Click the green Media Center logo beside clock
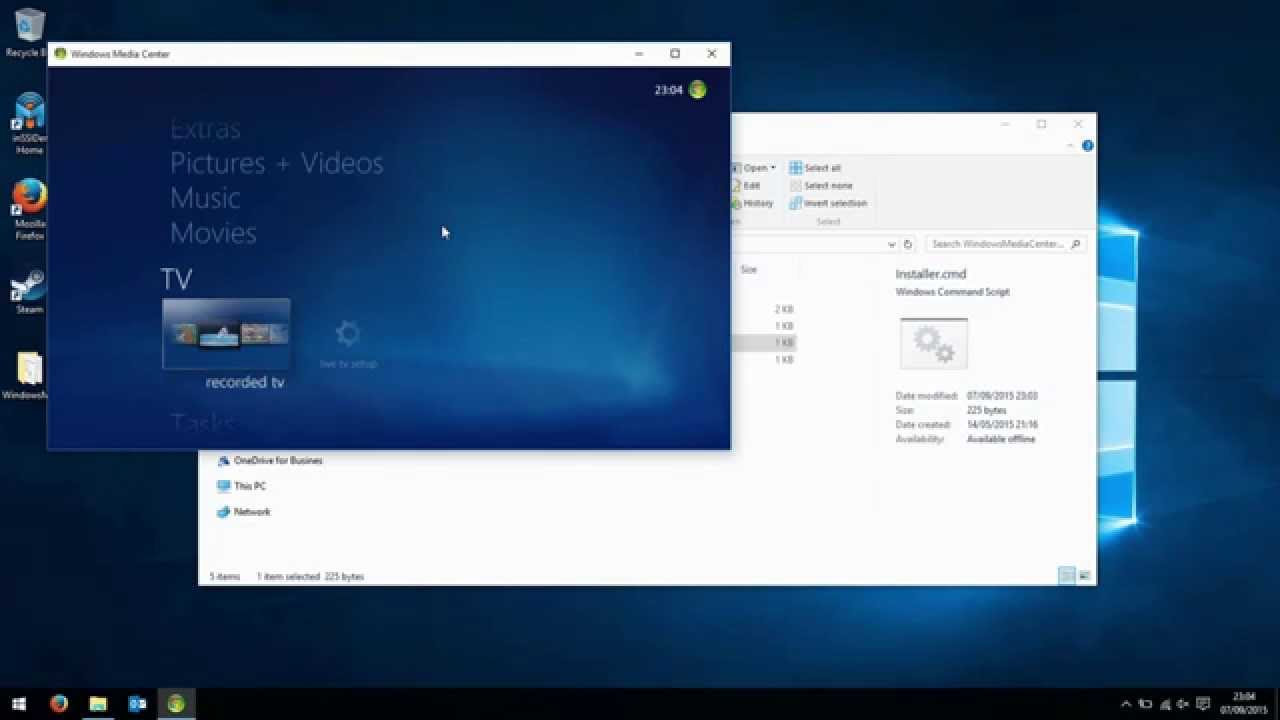The image size is (1280, 720). [x=697, y=90]
